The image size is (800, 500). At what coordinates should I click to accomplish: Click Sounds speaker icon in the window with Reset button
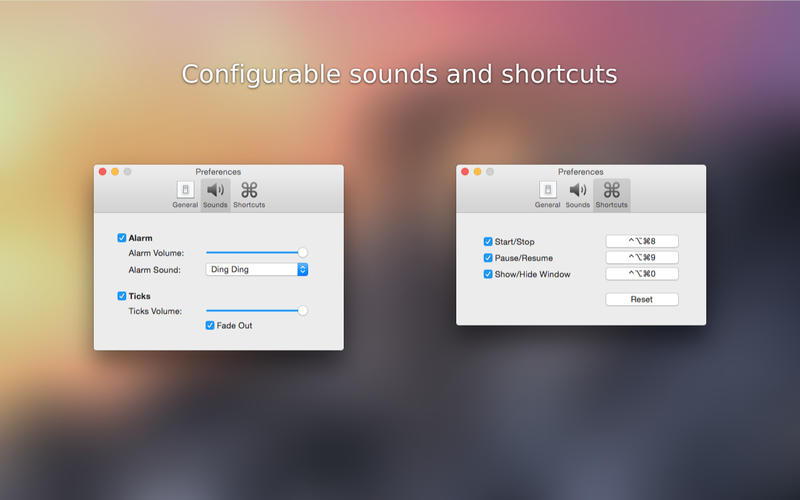click(x=578, y=191)
